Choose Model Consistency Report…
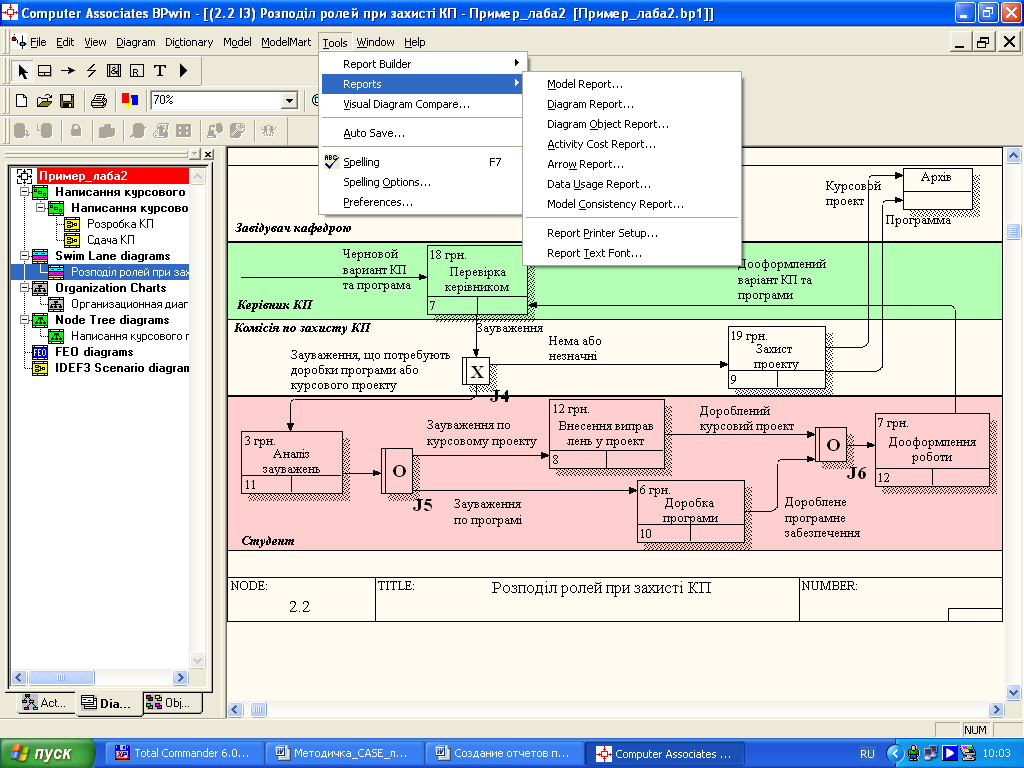The height and width of the screenshot is (768, 1024). (615, 204)
